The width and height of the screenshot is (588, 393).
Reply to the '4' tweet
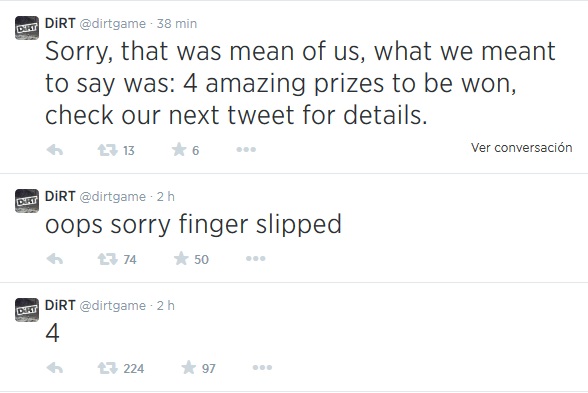55,368
